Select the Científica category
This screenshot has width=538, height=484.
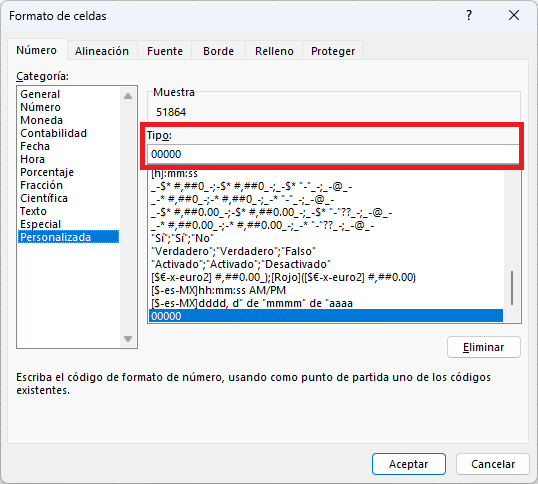tap(69, 198)
